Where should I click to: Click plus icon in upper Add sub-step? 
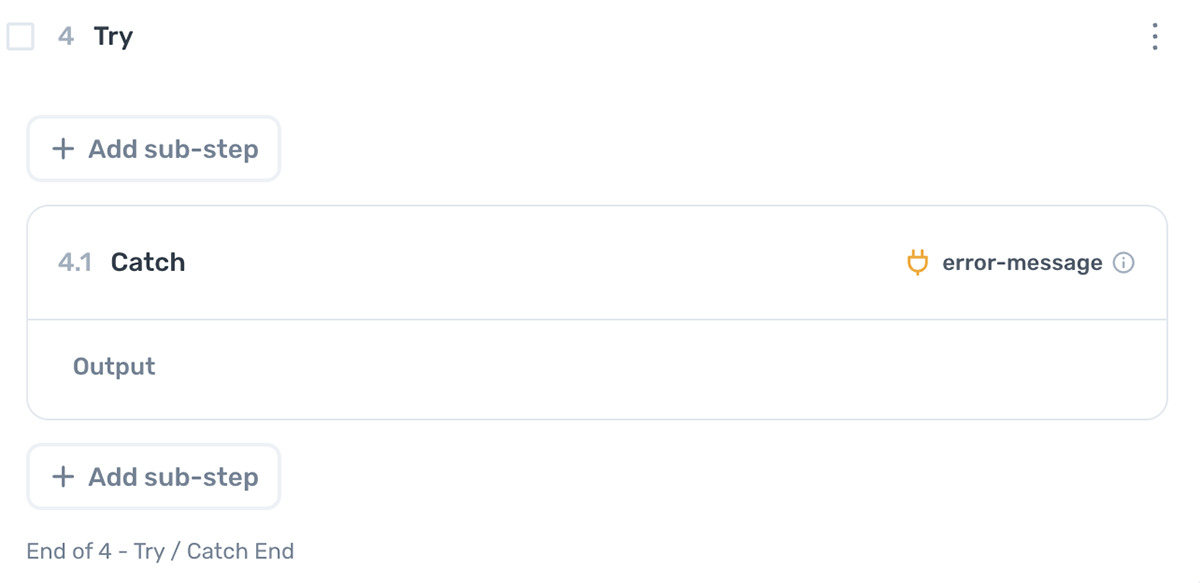click(63, 149)
